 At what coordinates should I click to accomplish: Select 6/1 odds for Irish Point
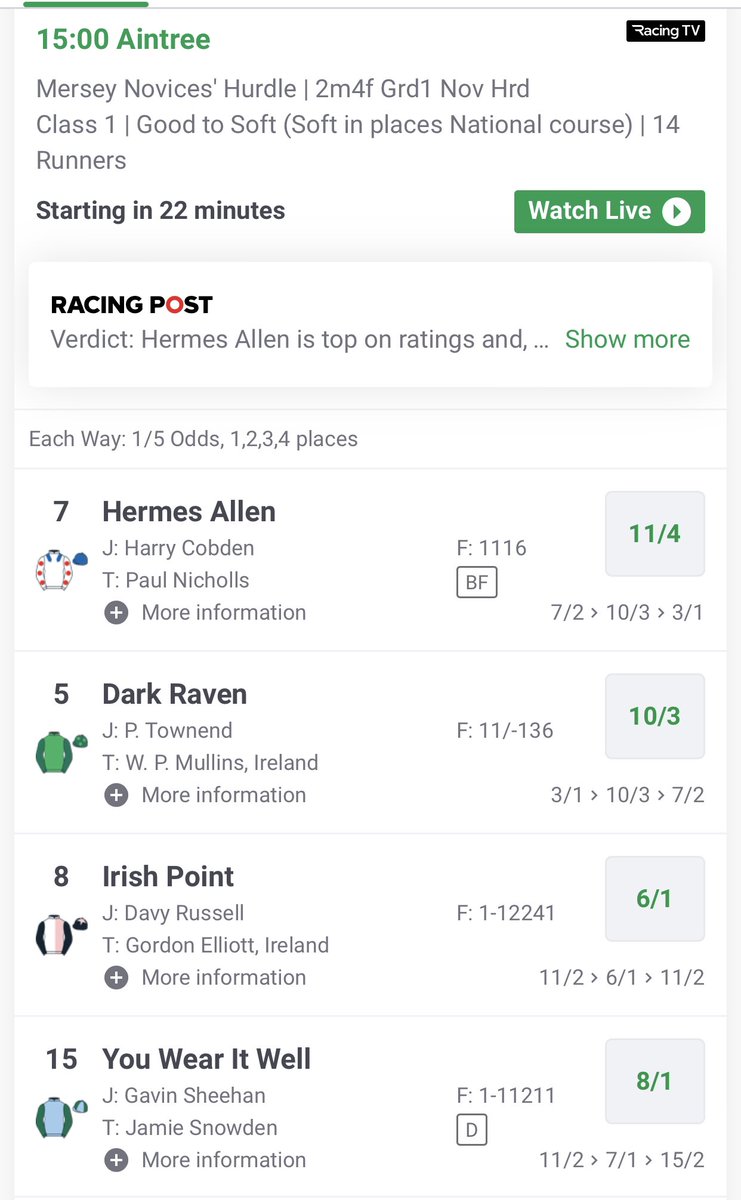655,899
